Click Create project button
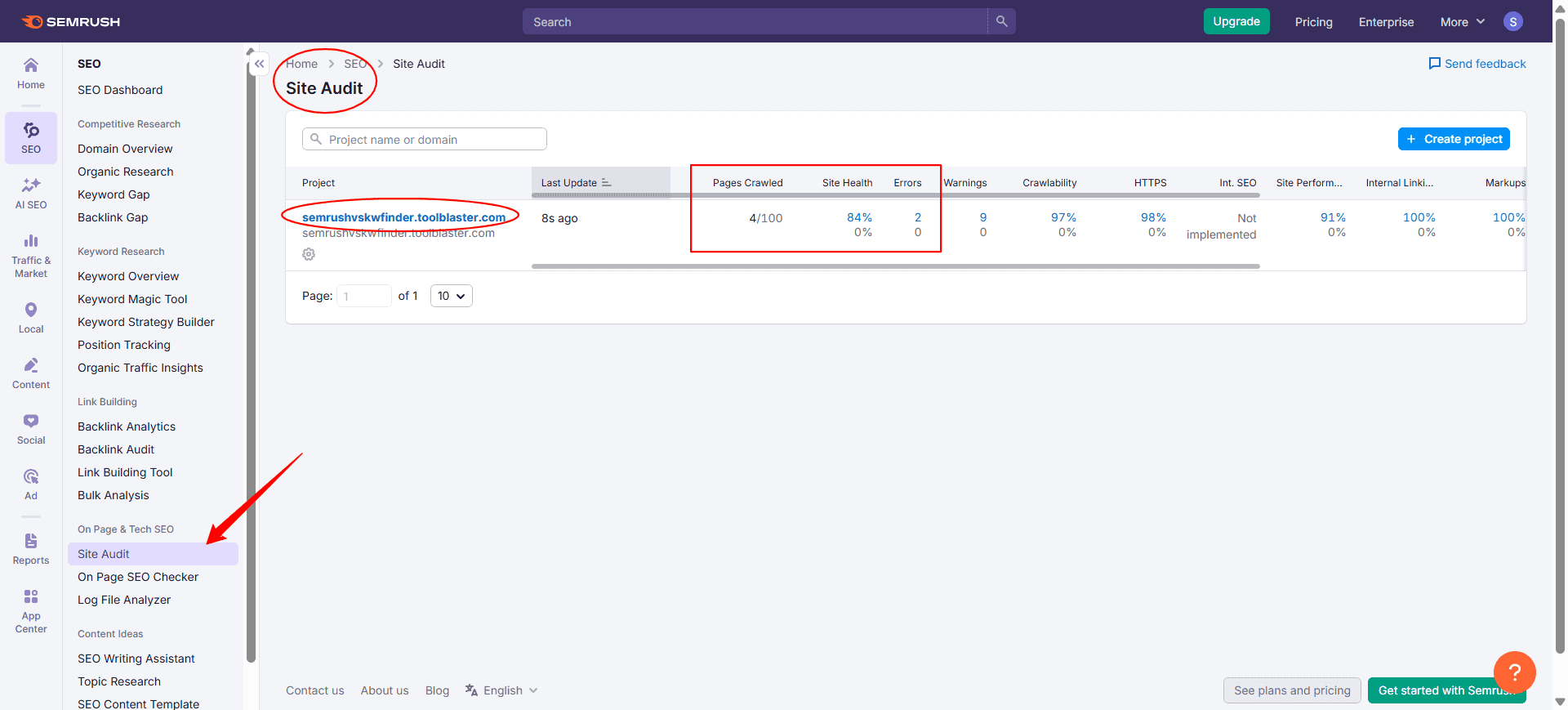The width and height of the screenshot is (1568, 710). coord(1454,139)
